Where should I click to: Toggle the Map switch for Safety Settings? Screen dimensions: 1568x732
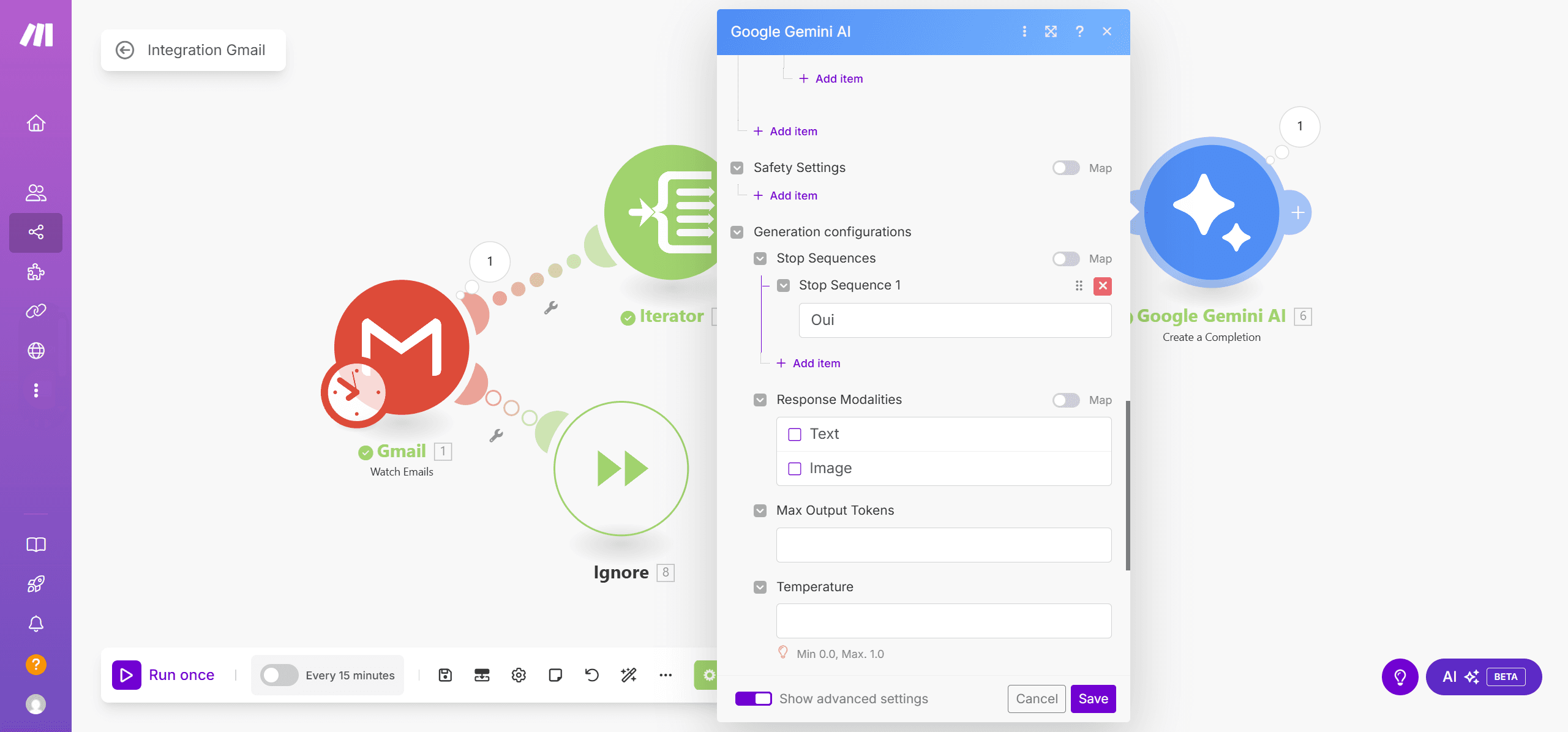tap(1066, 168)
